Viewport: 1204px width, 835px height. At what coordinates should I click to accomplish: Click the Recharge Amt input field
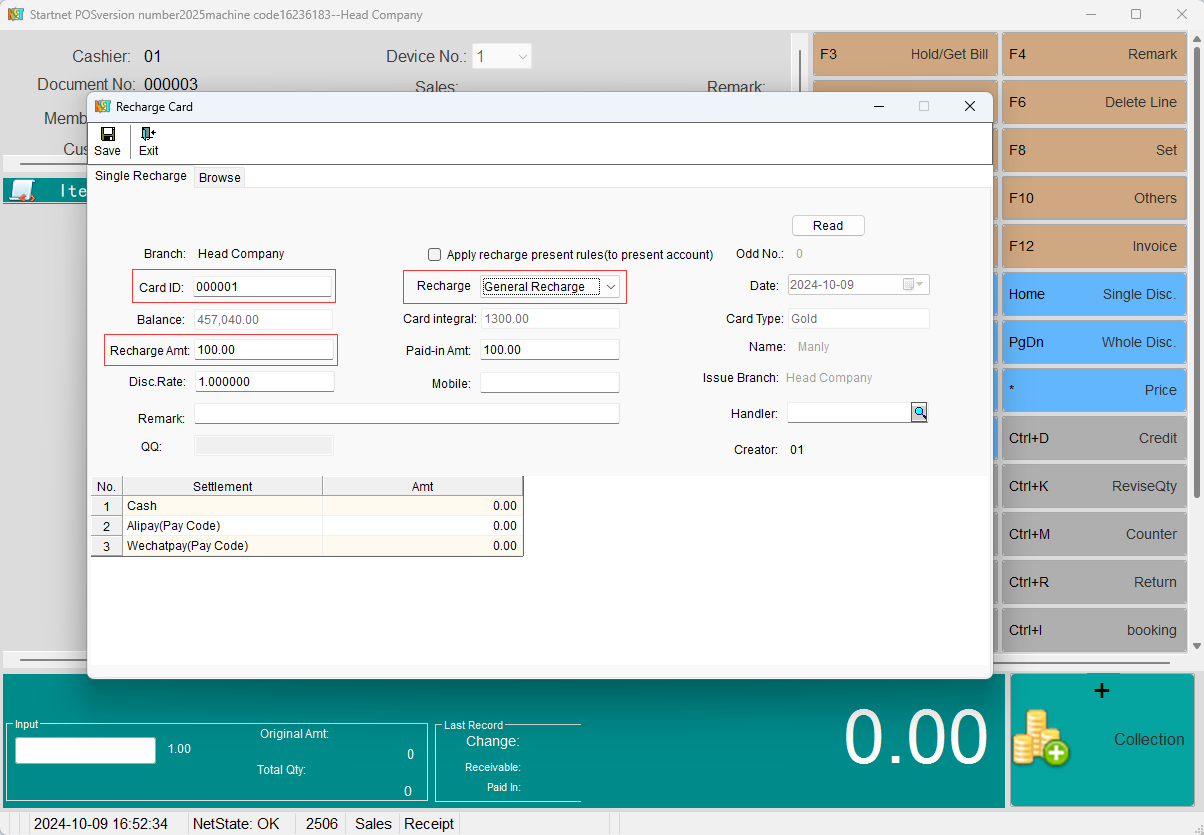pos(264,350)
